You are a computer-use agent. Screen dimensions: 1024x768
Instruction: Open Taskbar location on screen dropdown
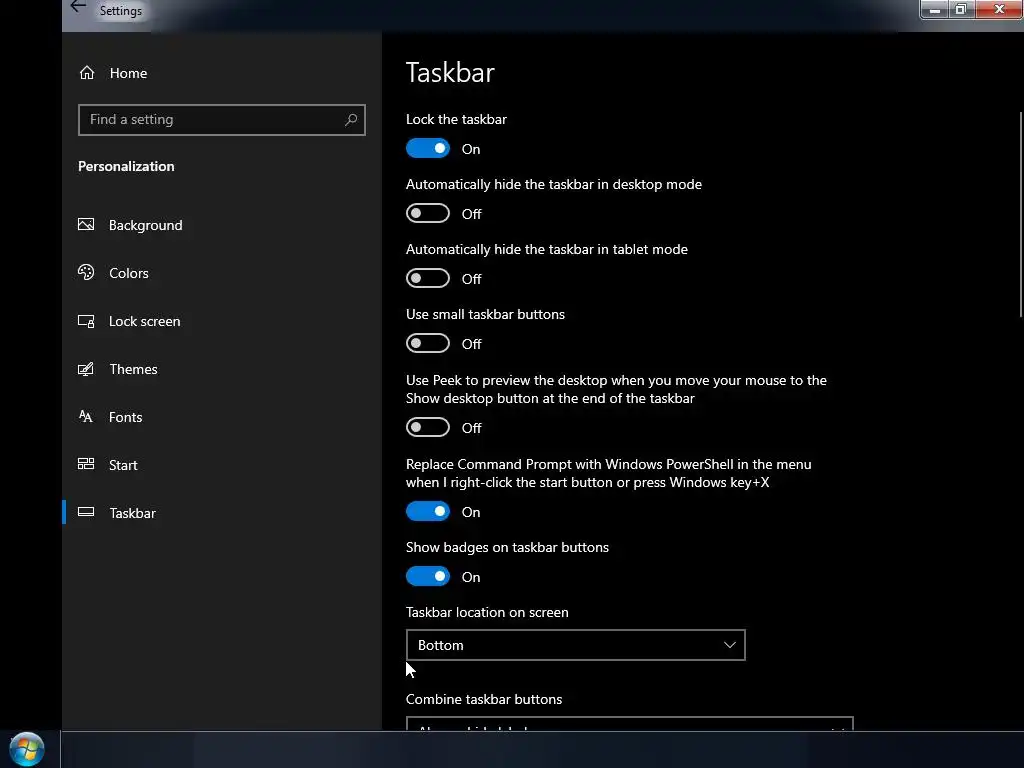pos(575,645)
